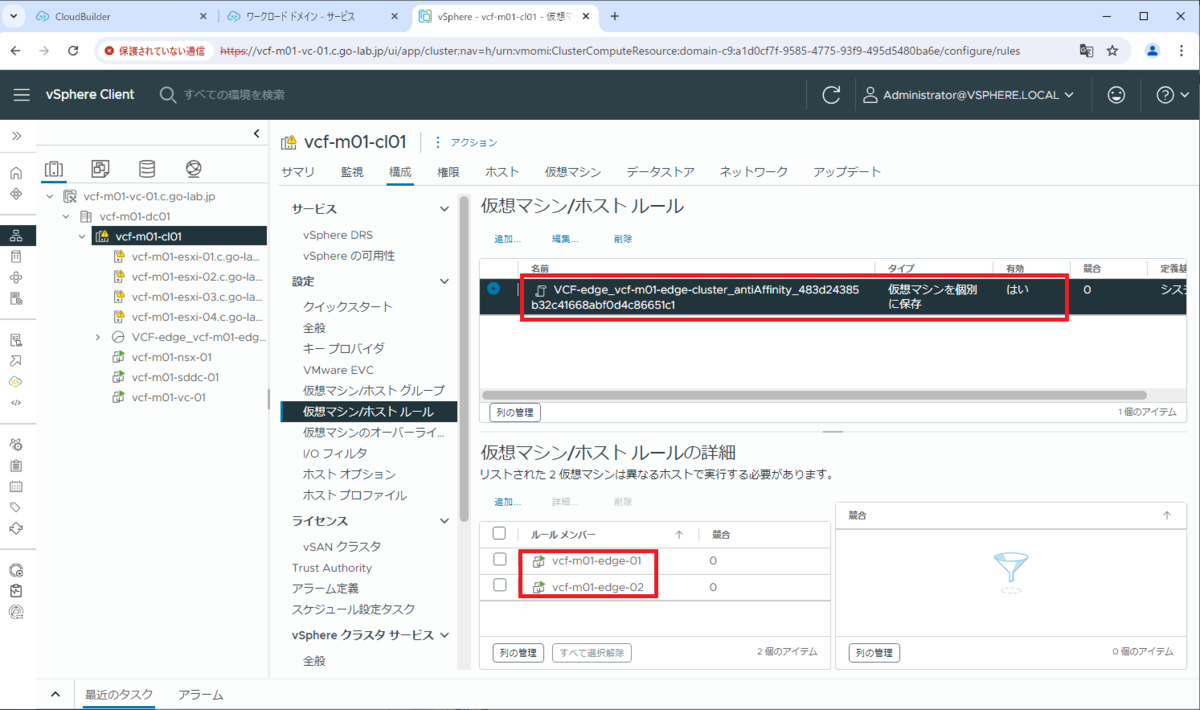Image resolution: width=1200 pixels, height=710 pixels.
Task: Click 追加 in rule details section
Action: coord(508,502)
